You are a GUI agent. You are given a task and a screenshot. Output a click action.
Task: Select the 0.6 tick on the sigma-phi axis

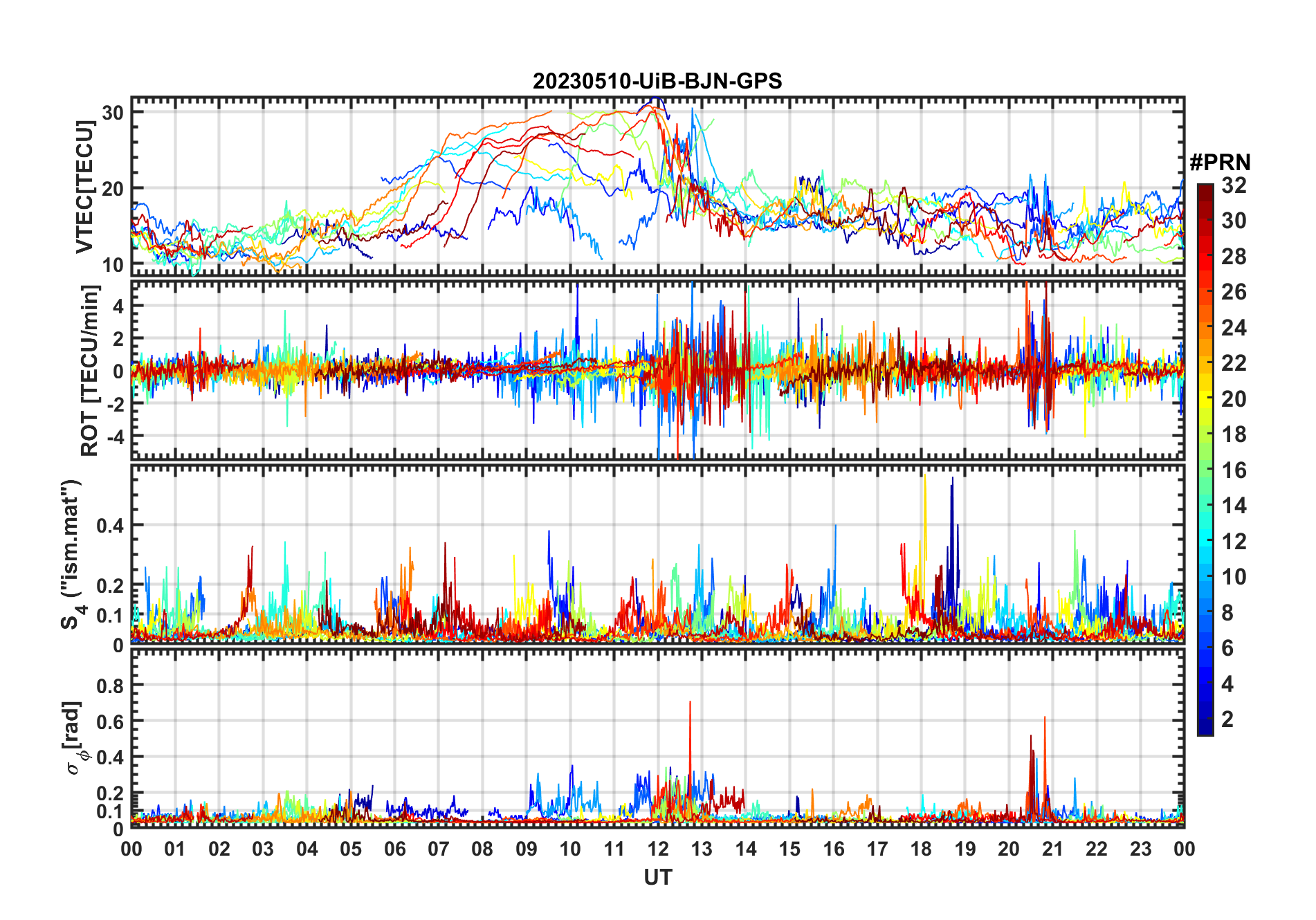[110, 721]
